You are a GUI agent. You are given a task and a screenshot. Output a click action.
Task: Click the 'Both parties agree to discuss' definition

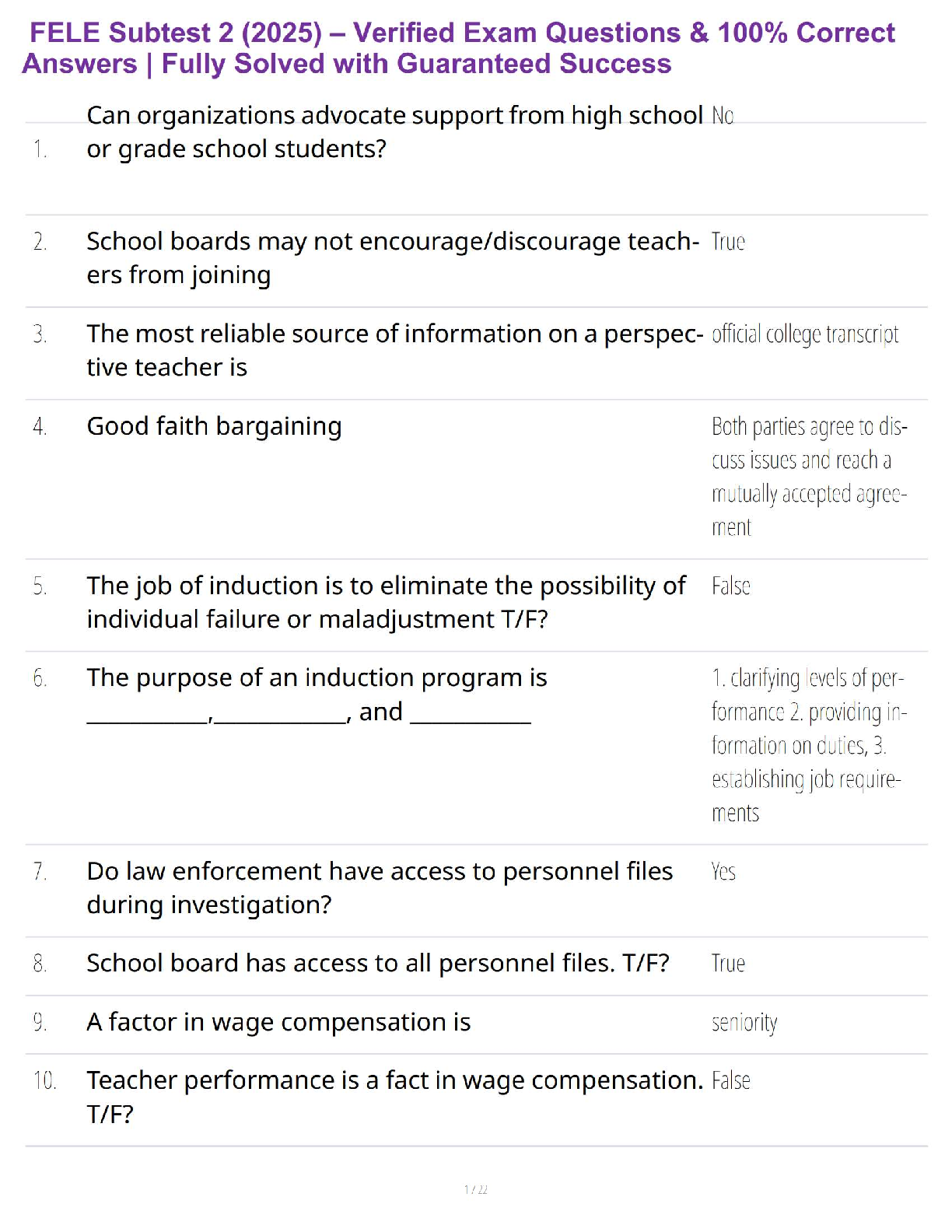[809, 477]
